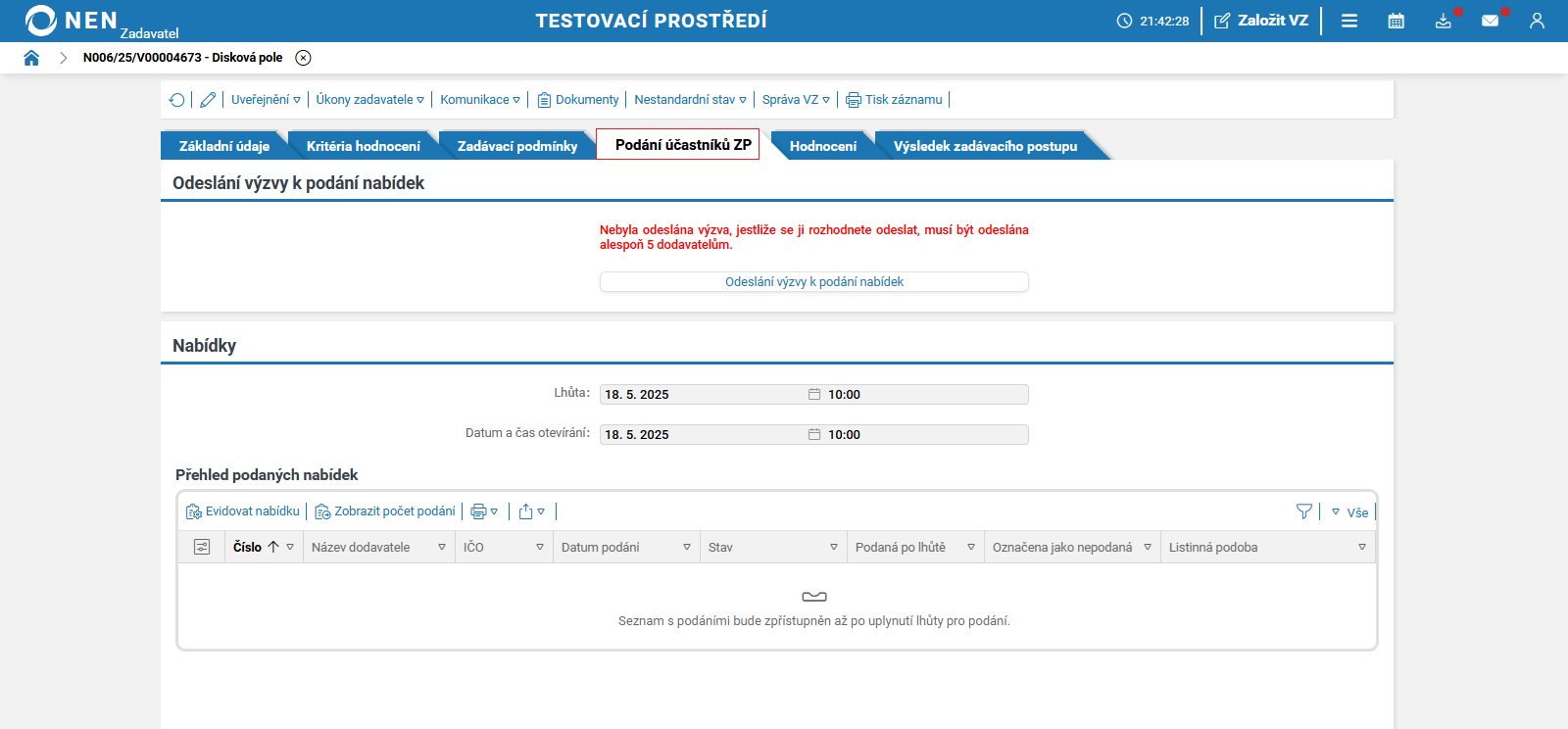
Task: Click the Lhůta date field
Action: coord(702,395)
